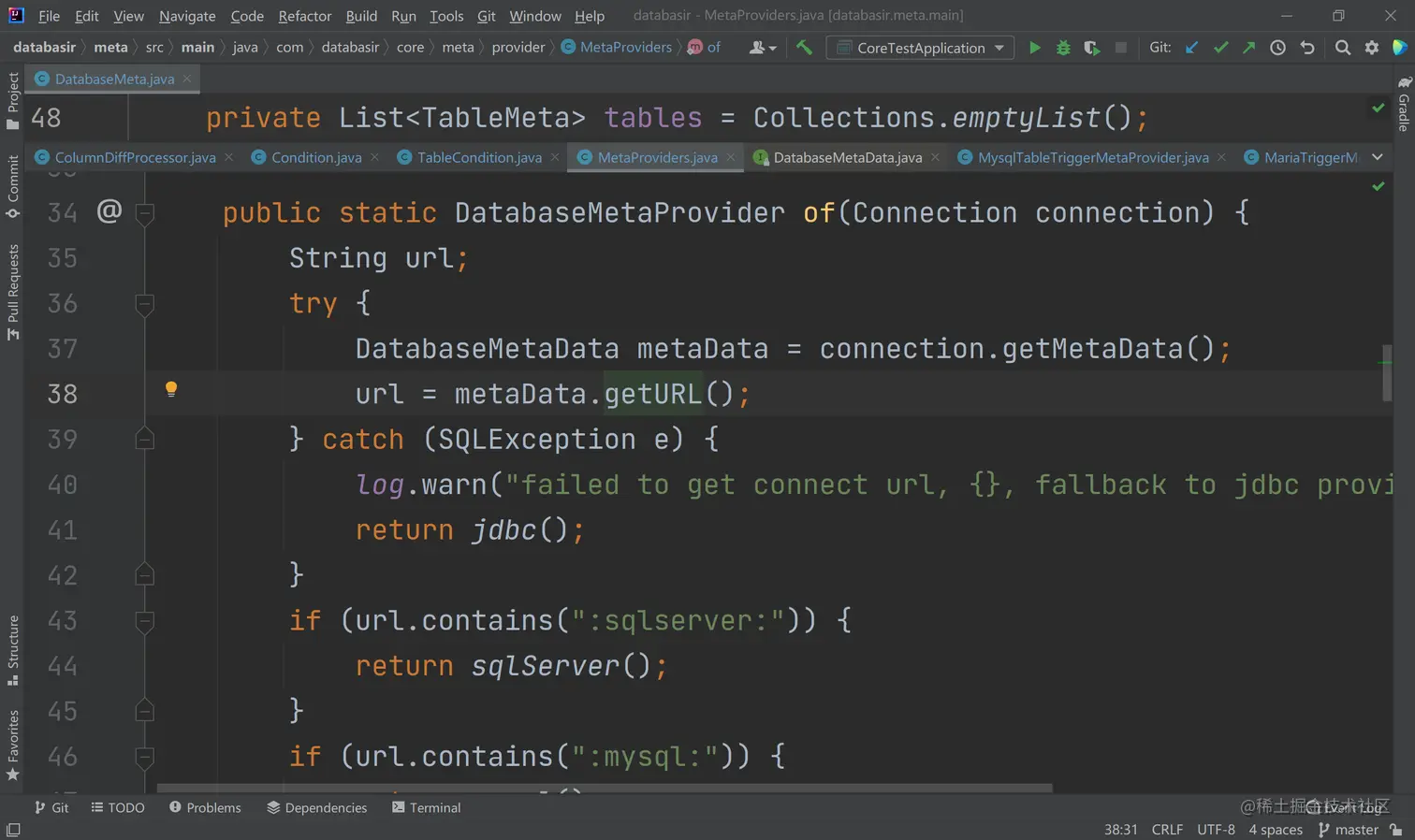The width and height of the screenshot is (1415, 840).
Task: Toggle the Terminal tool window
Action: 426,807
